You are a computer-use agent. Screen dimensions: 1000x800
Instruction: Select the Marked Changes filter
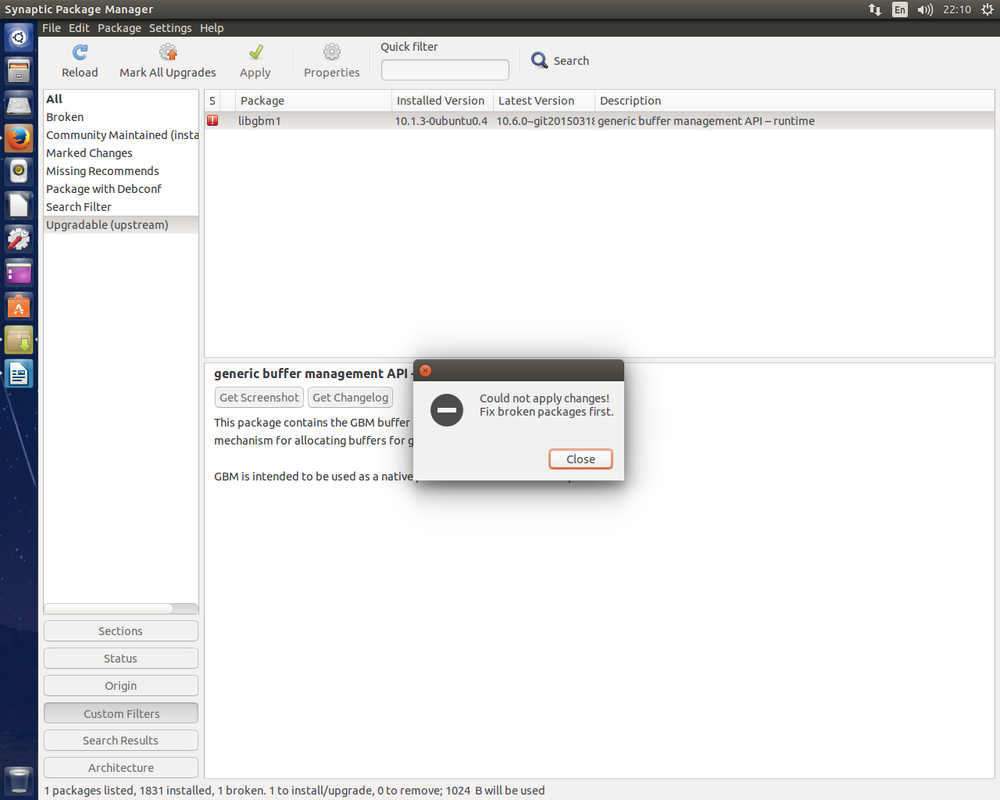121,153
